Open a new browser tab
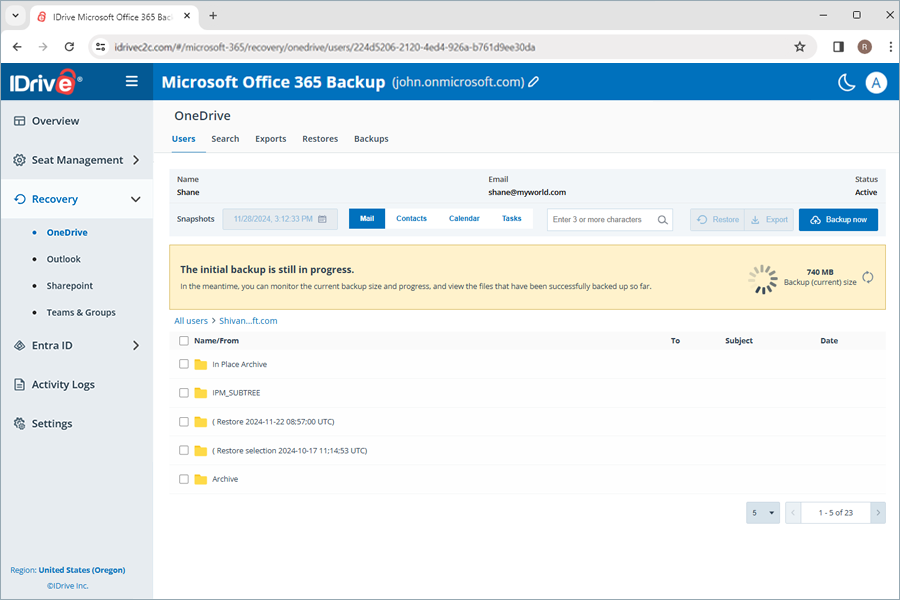 [213, 16]
